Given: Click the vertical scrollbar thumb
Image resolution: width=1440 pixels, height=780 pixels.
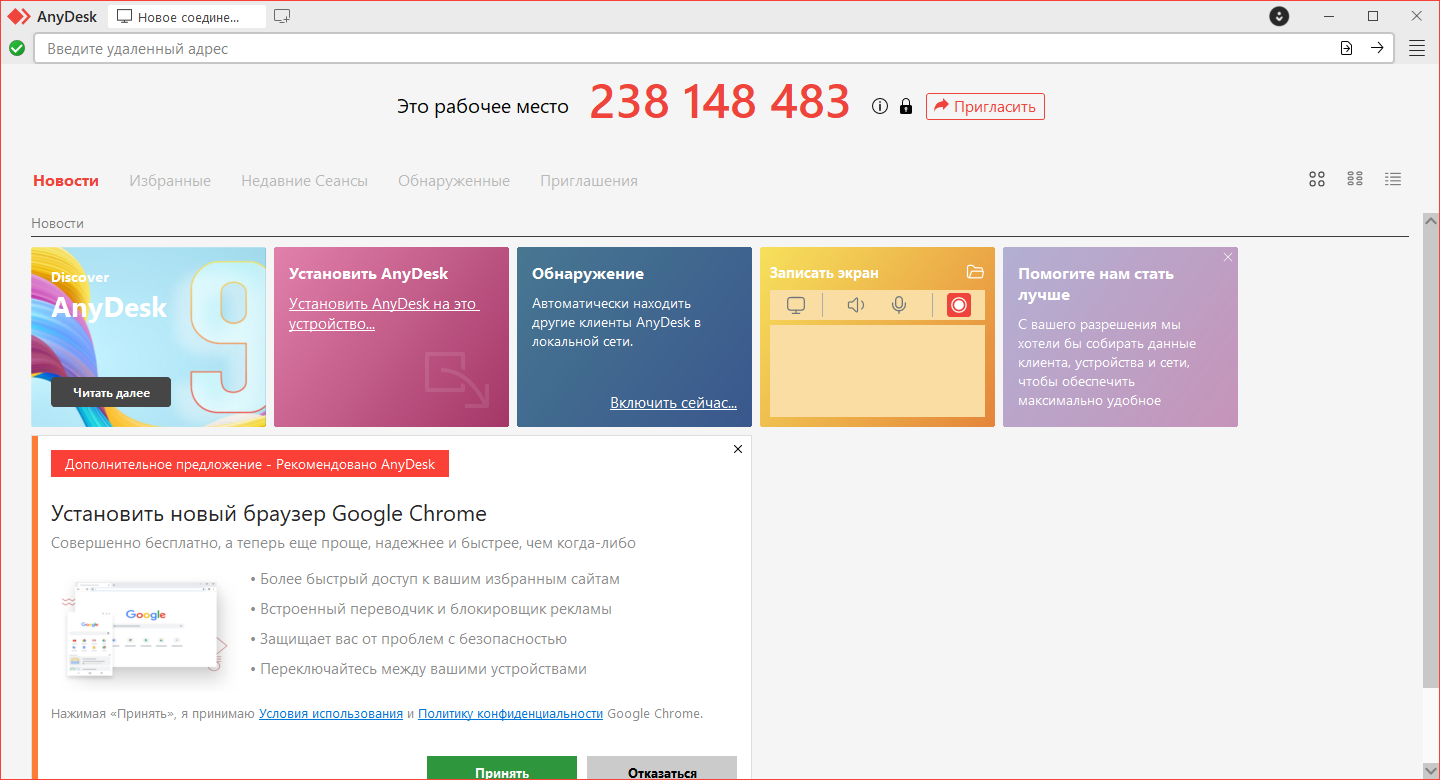Looking at the screenshot, I should (x=1431, y=457).
